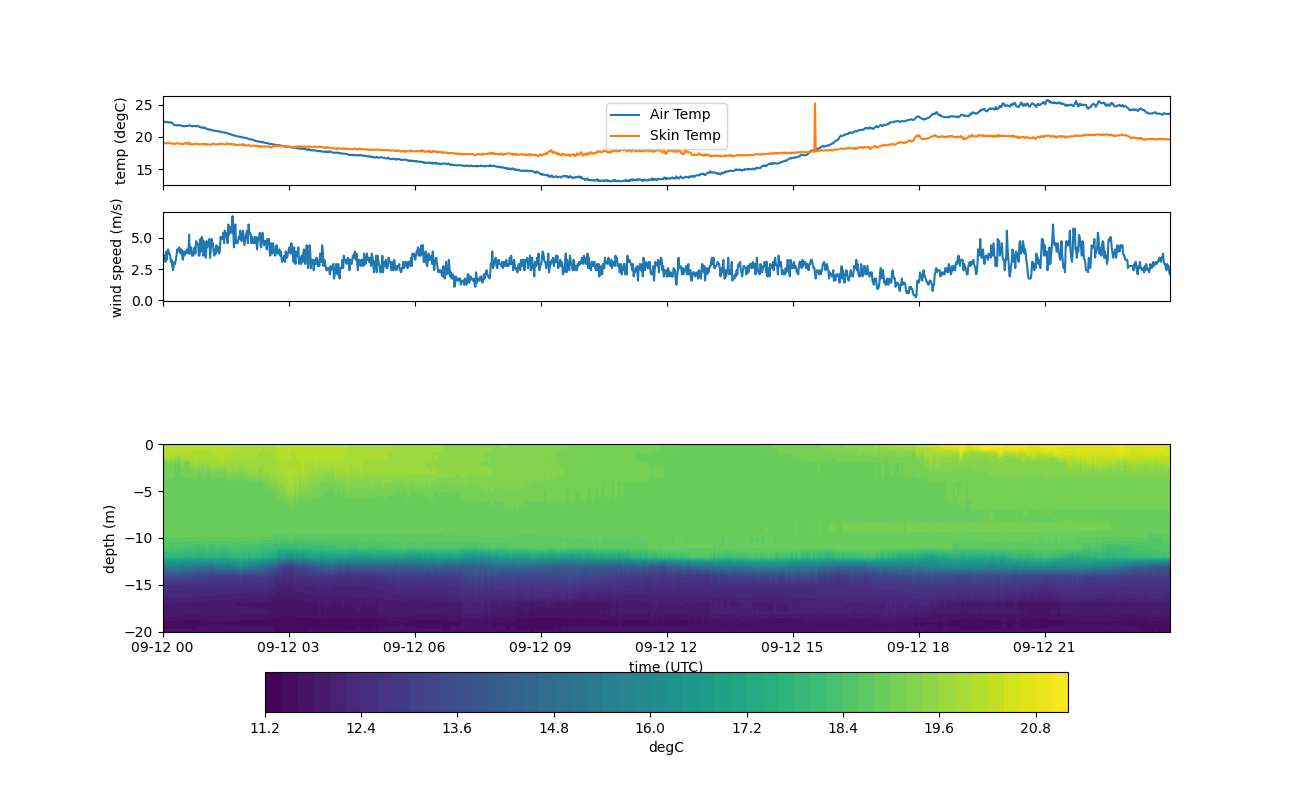1300x800 pixels.
Task: Click the "temp (degC)" y-axis label
Action: pos(121,141)
